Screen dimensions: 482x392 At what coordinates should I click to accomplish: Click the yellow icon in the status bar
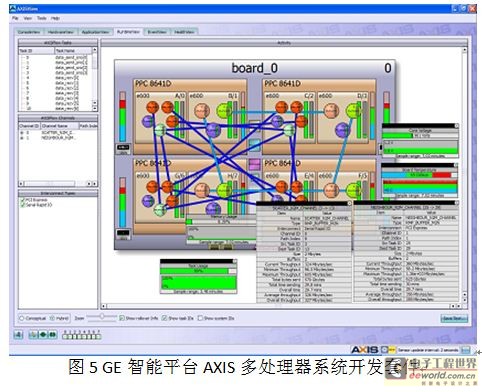[392, 350]
